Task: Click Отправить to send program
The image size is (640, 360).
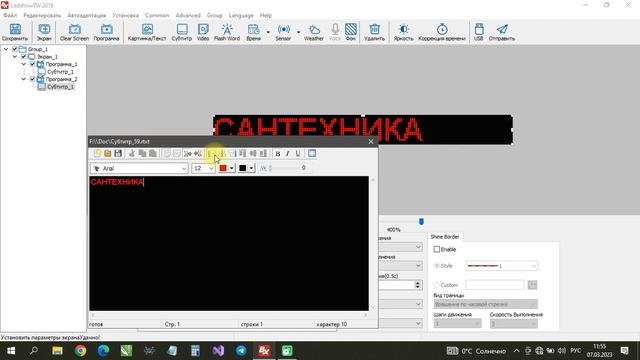Action: coord(502,32)
